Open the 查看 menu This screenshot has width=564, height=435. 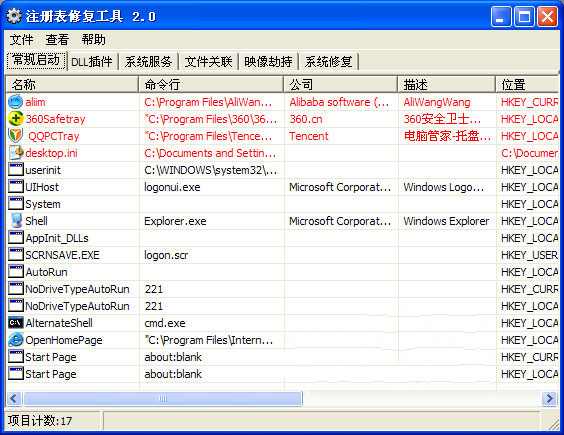57,40
